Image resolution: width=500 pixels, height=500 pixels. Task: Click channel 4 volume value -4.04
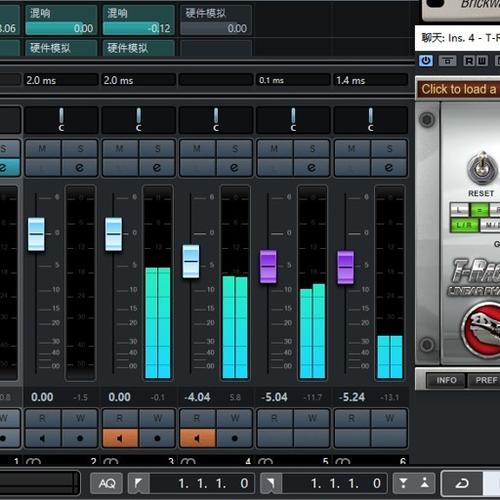tap(197, 397)
